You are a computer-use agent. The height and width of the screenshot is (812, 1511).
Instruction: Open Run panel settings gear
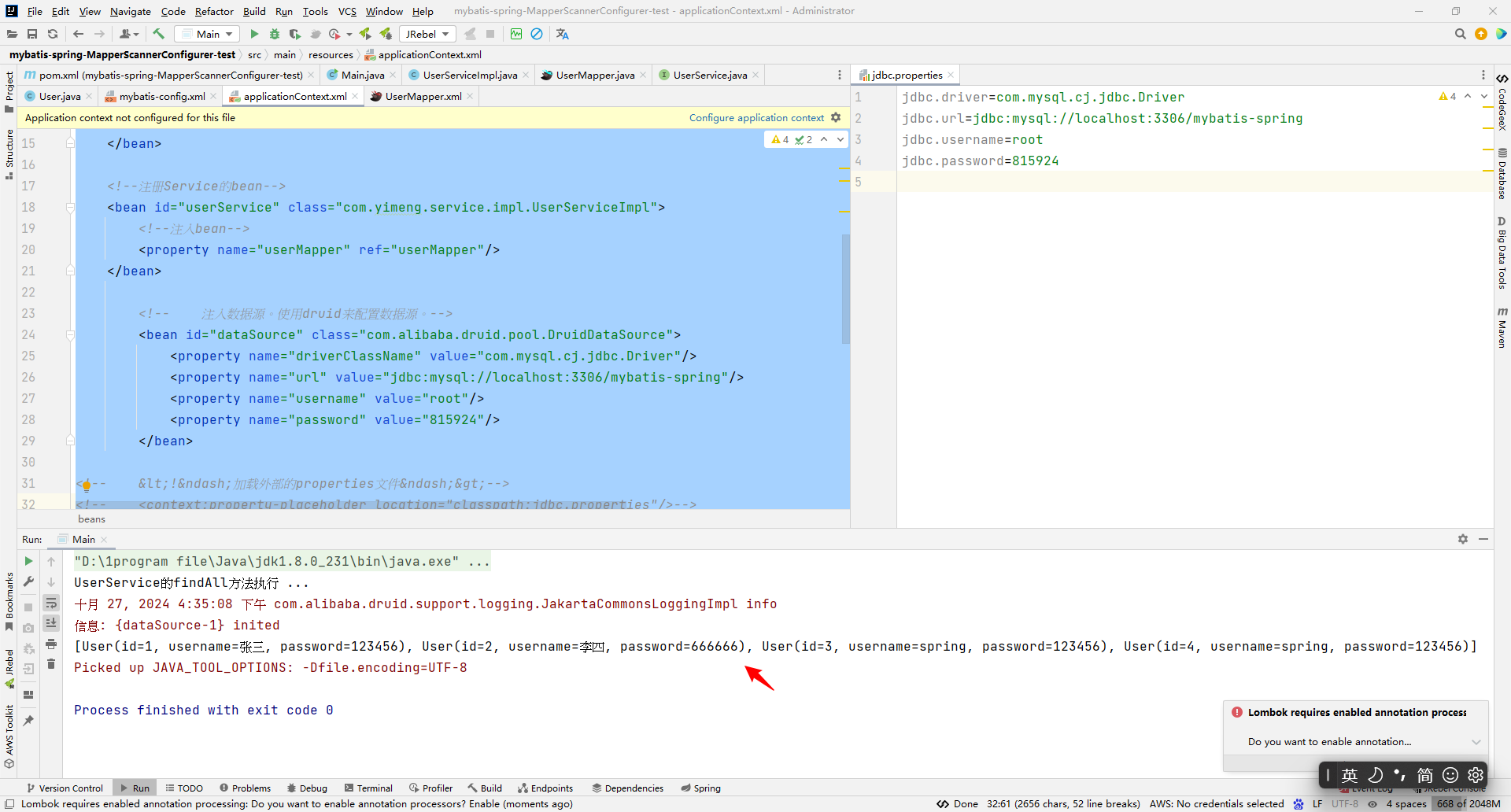pos(1463,539)
